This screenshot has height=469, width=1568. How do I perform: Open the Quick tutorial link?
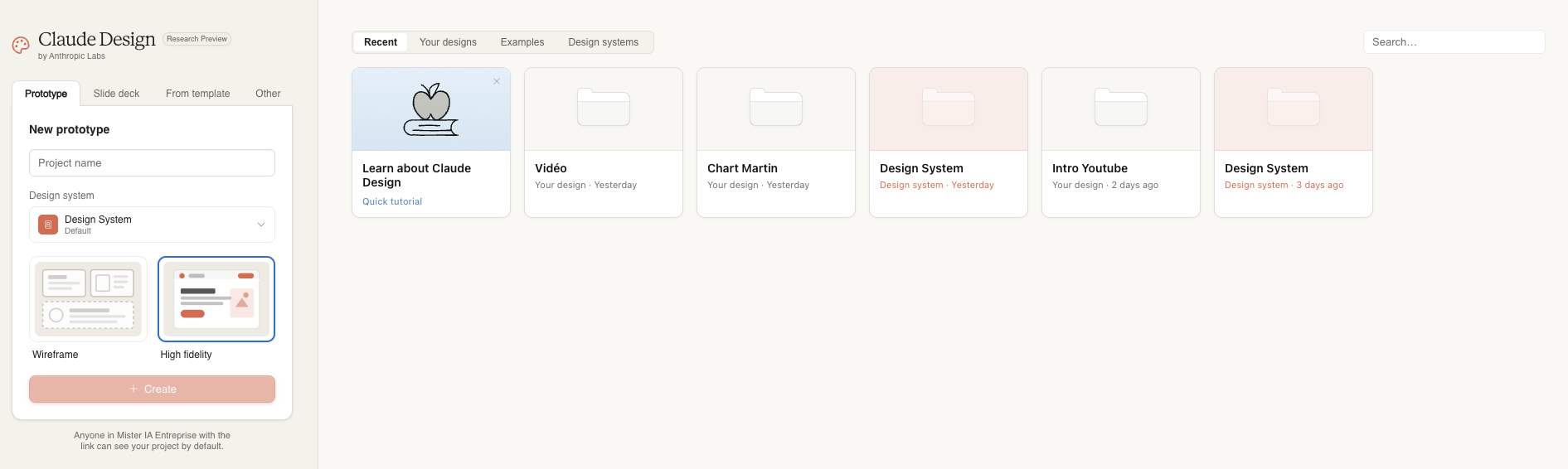click(x=392, y=201)
